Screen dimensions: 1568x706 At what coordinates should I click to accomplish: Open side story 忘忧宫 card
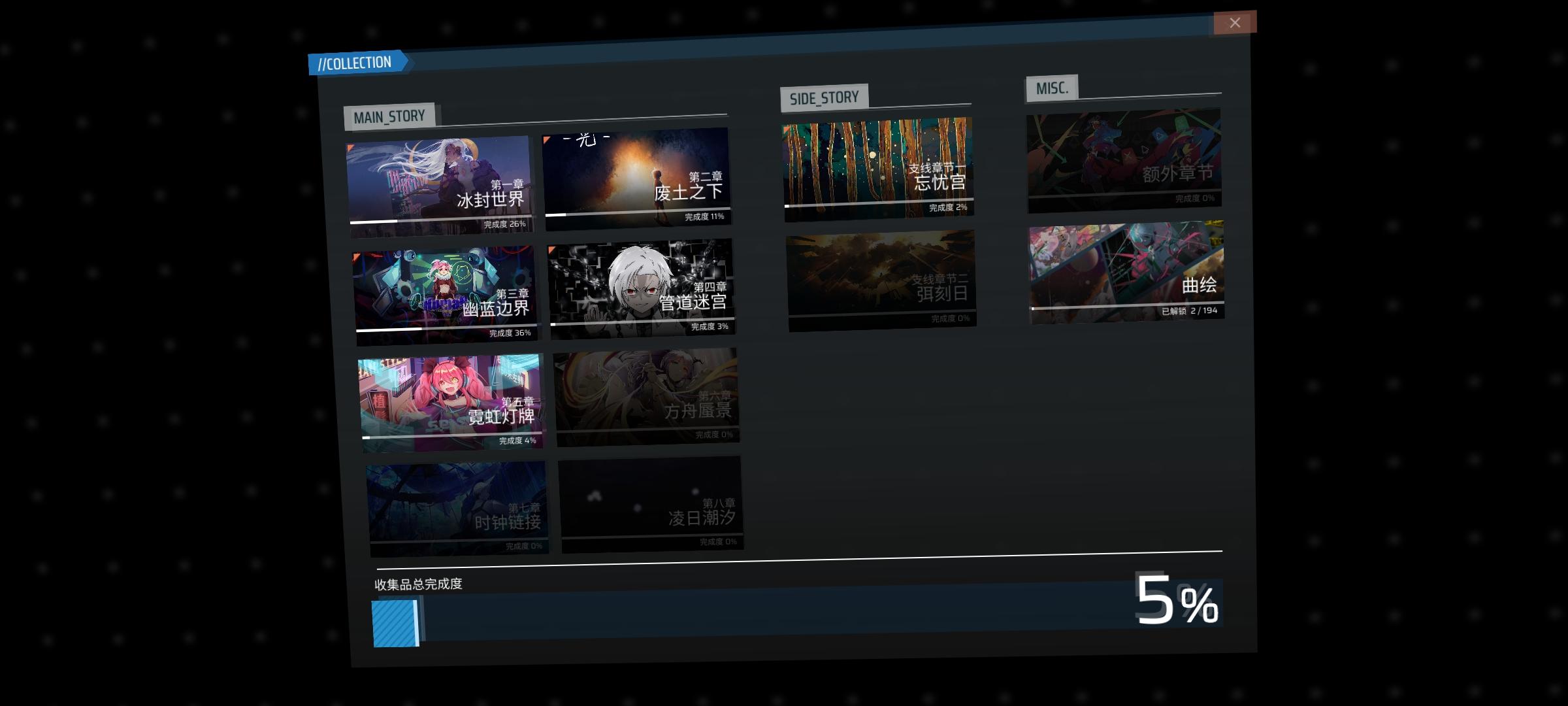(877, 168)
